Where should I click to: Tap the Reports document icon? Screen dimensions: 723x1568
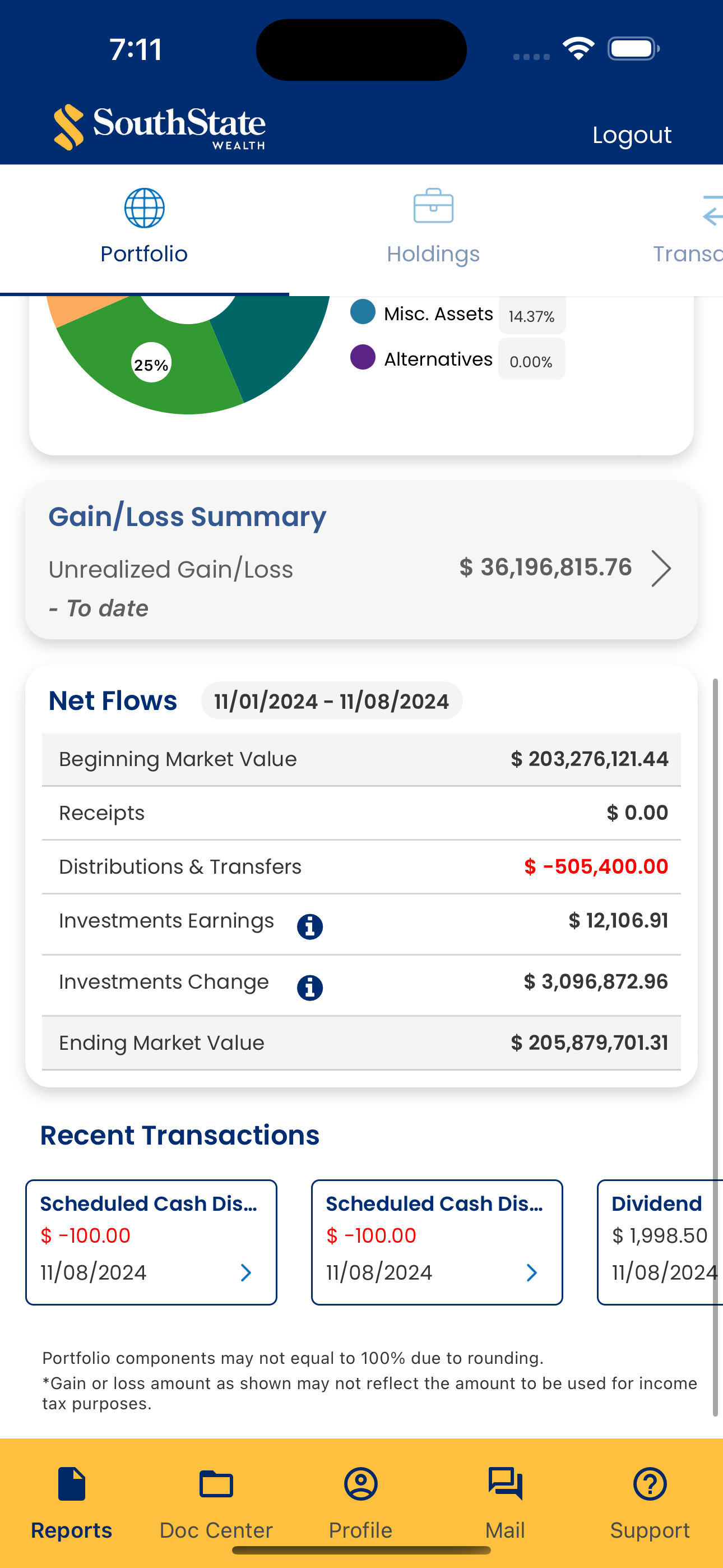[x=72, y=1483]
